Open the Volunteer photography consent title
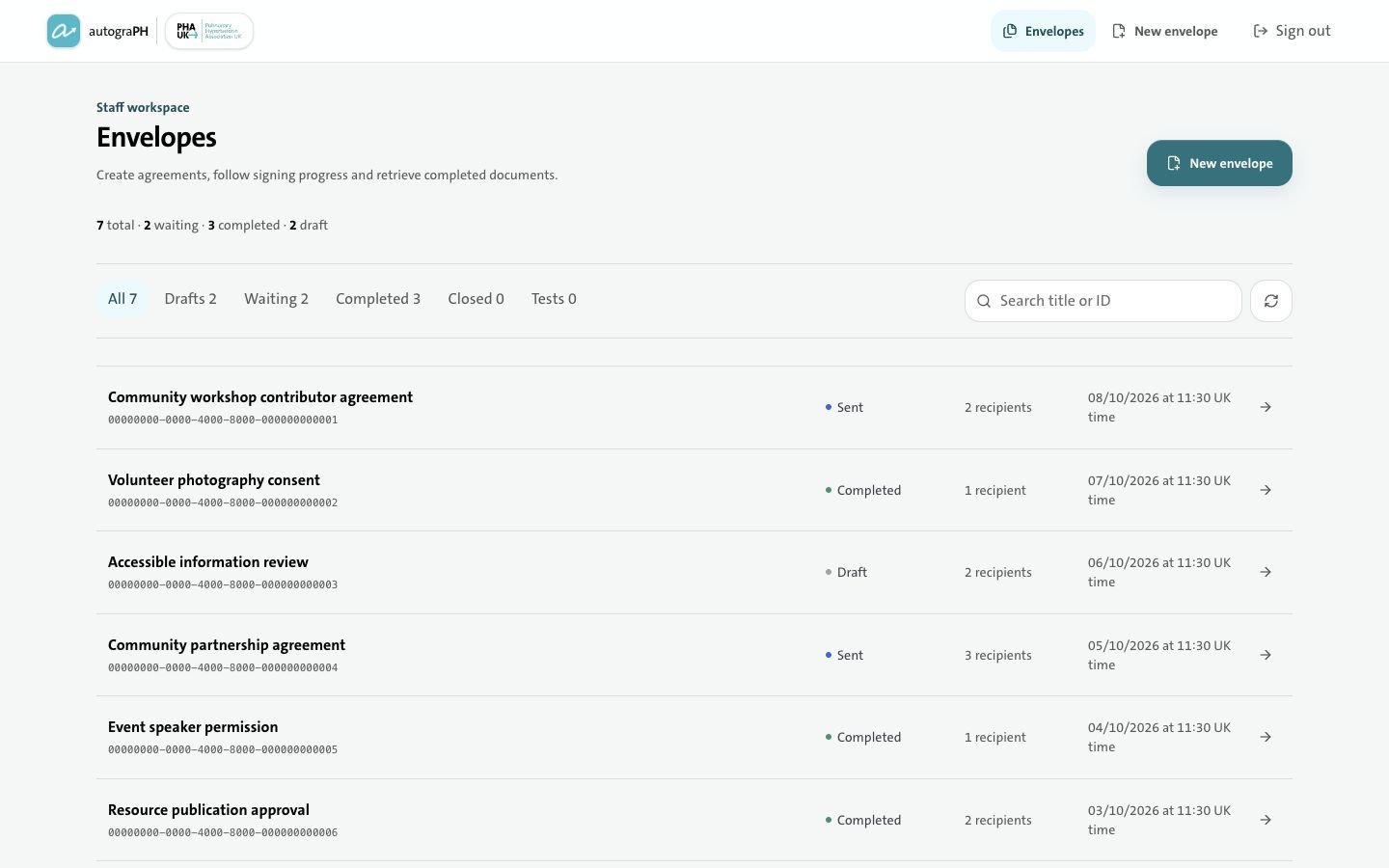The height and width of the screenshot is (868, 1389). click(x=214, y=480)
